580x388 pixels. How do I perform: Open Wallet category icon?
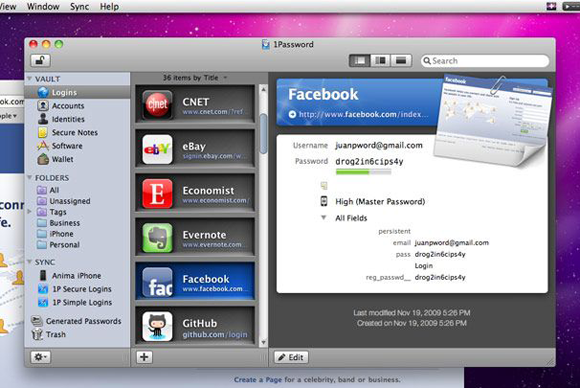pos(43,159)
